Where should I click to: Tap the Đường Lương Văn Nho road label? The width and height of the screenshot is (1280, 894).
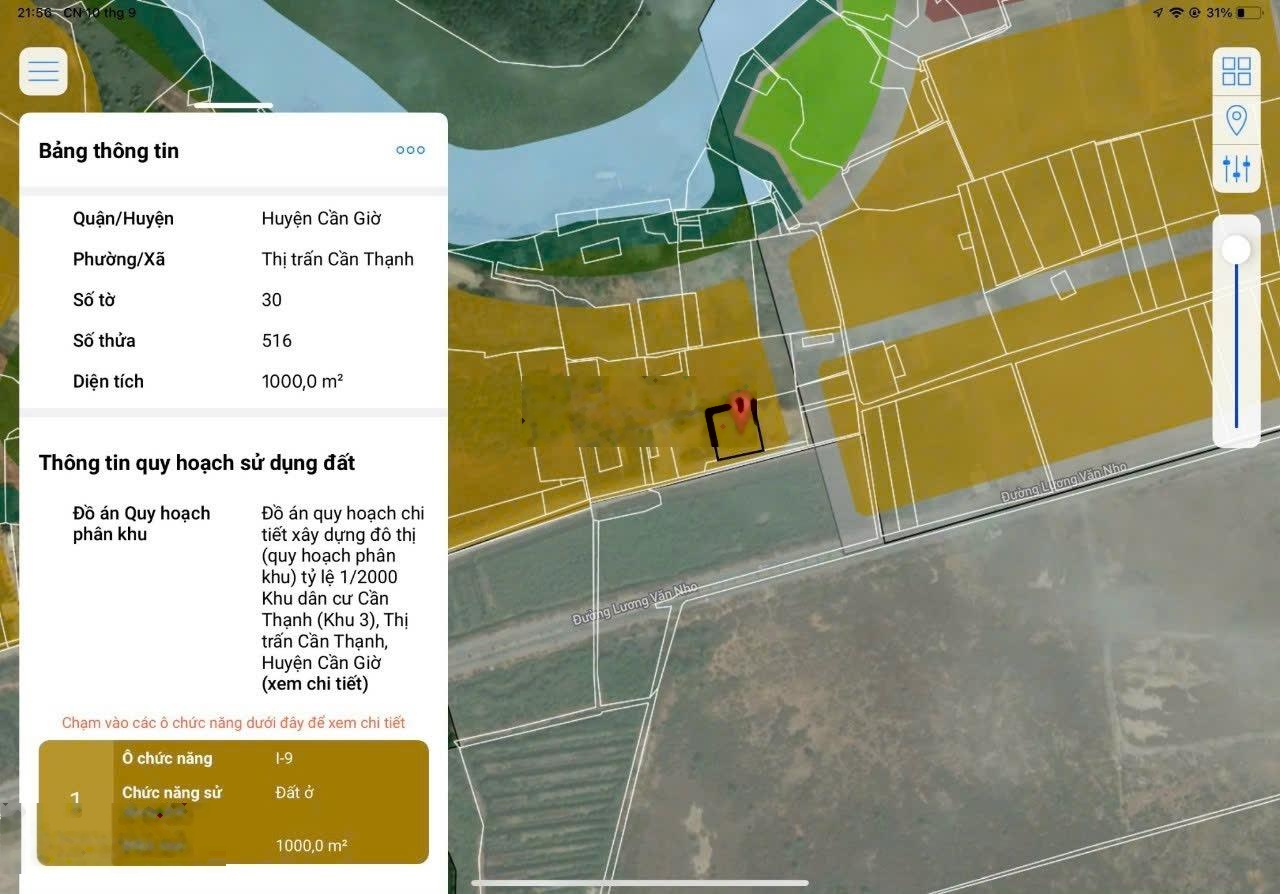click(x=634, y=605)
